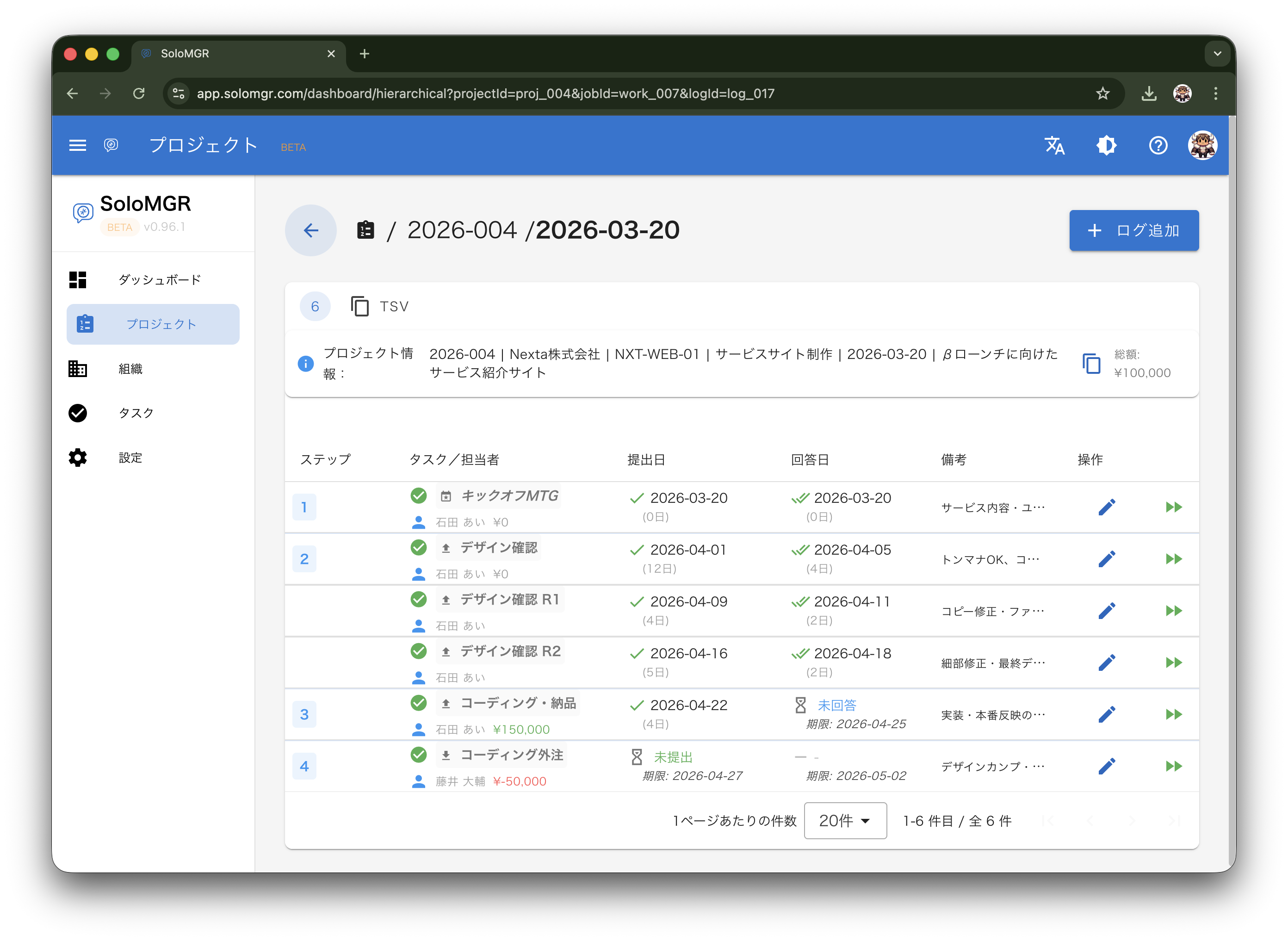Click the TSV copy button

(380, 306)
